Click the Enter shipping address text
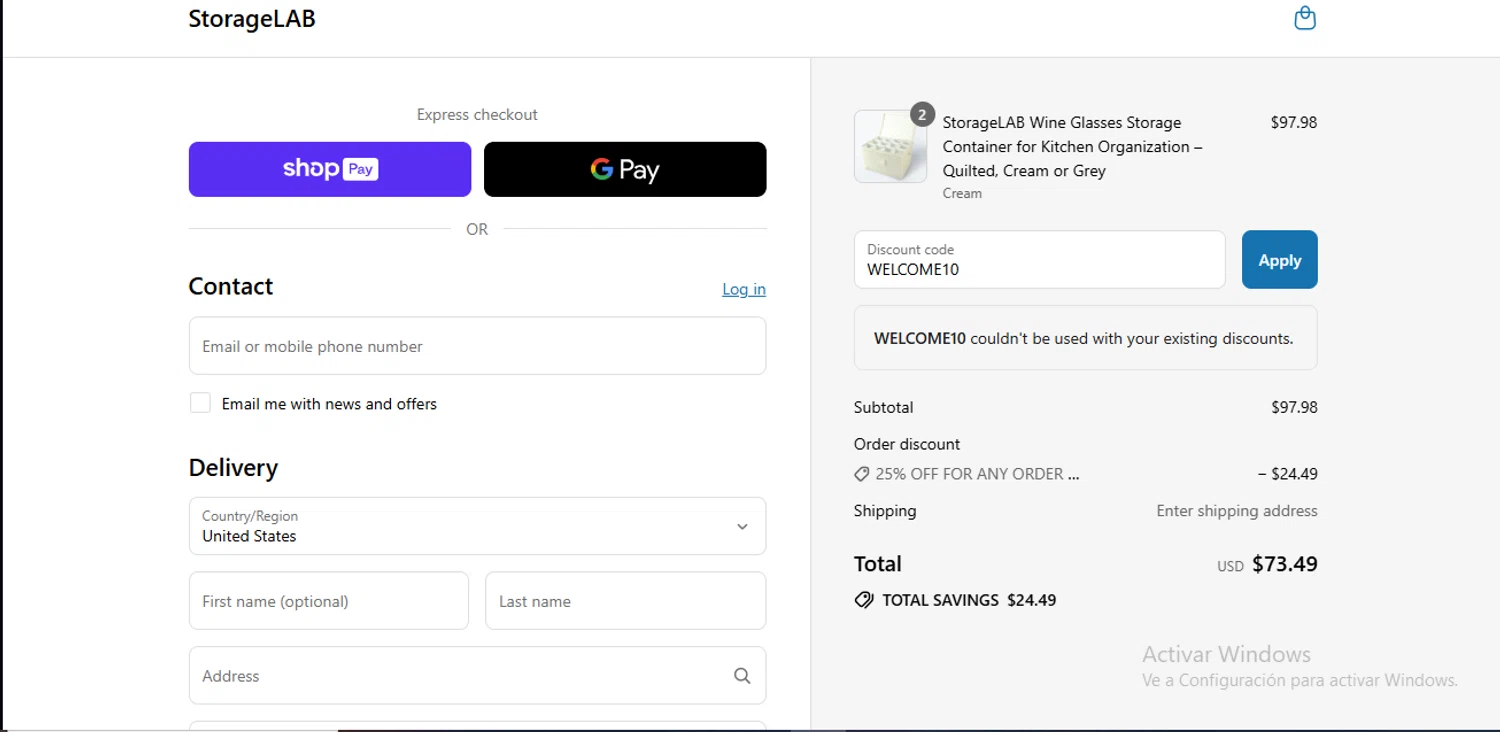1500x732 pixels. tap(1237, 511)
